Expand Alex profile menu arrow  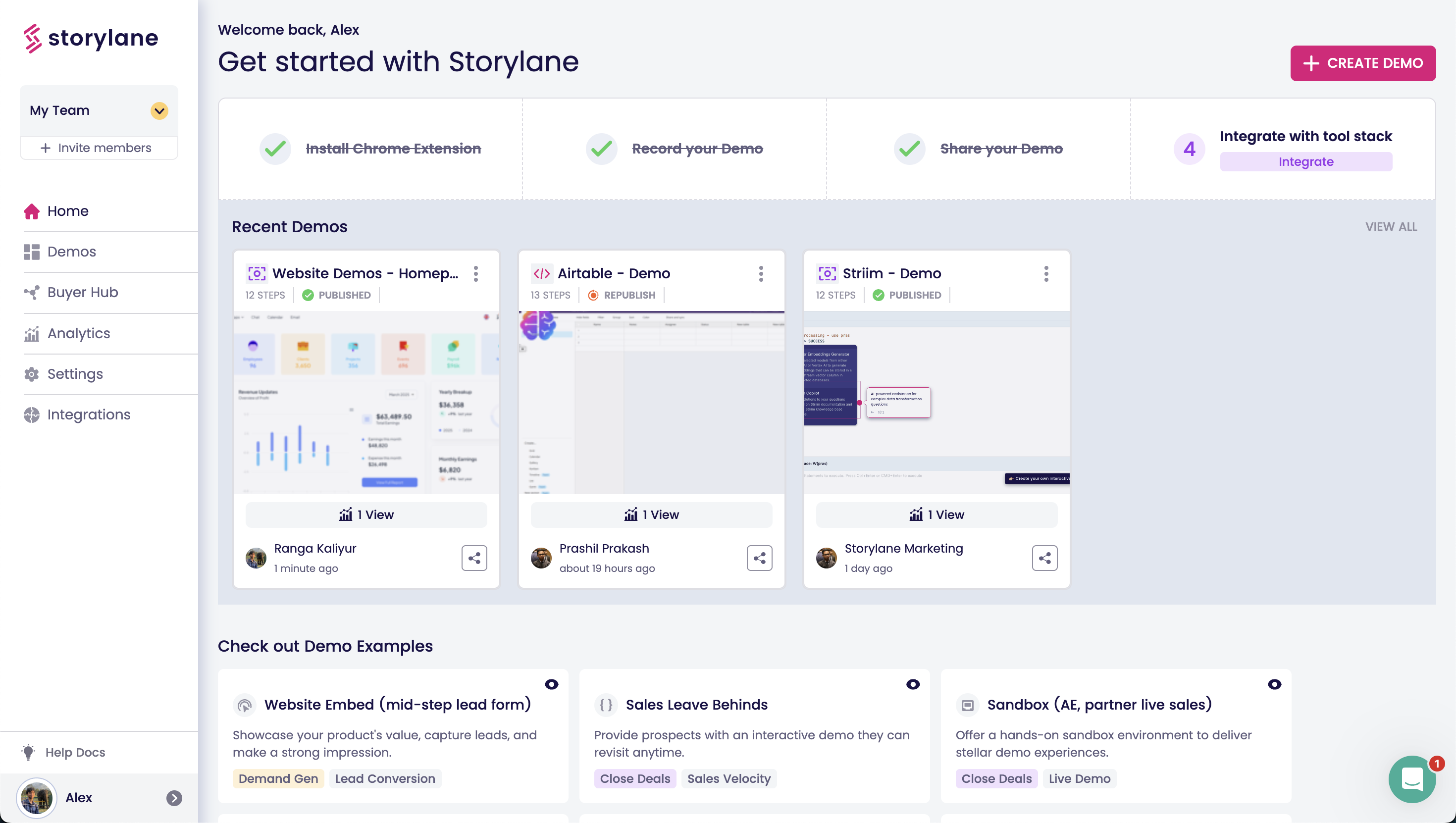click(174, 798)
